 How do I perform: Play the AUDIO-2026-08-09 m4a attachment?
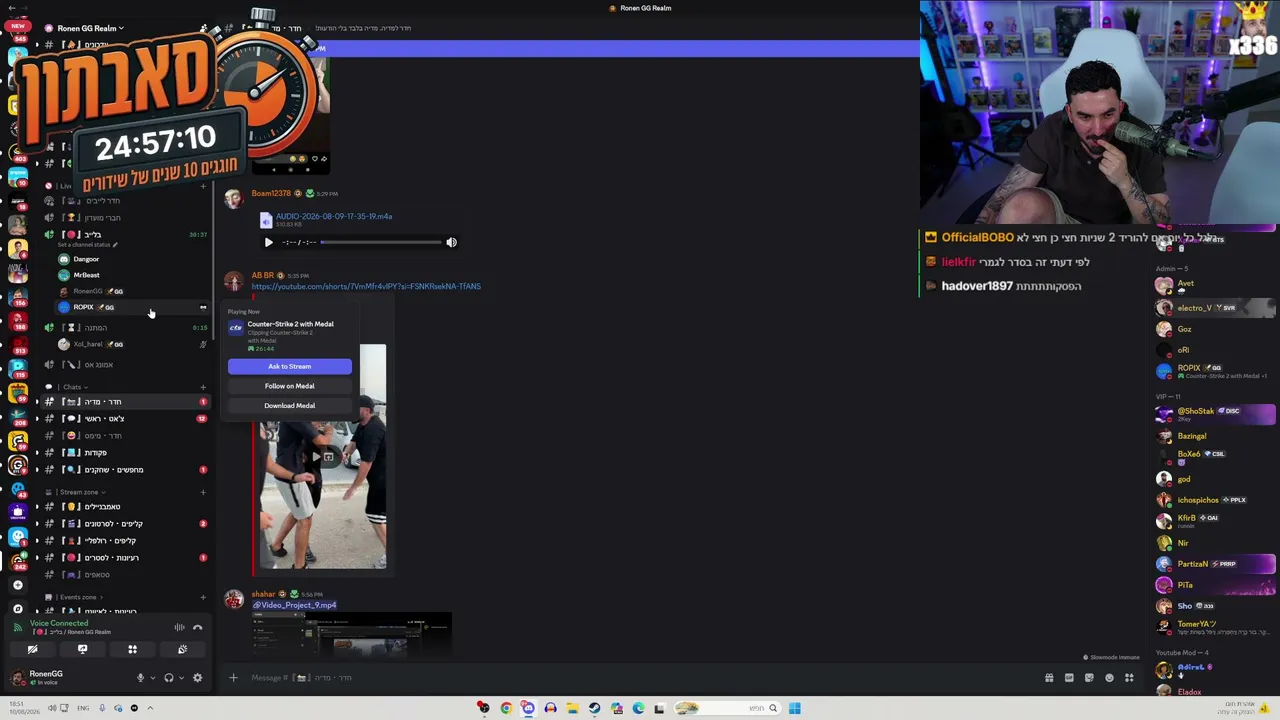tap(268, 242)
